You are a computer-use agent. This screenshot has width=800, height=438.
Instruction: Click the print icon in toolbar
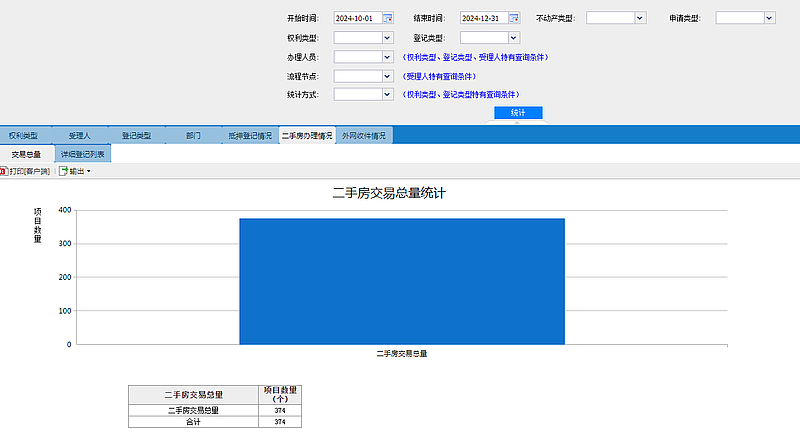[x=3, y=171]
